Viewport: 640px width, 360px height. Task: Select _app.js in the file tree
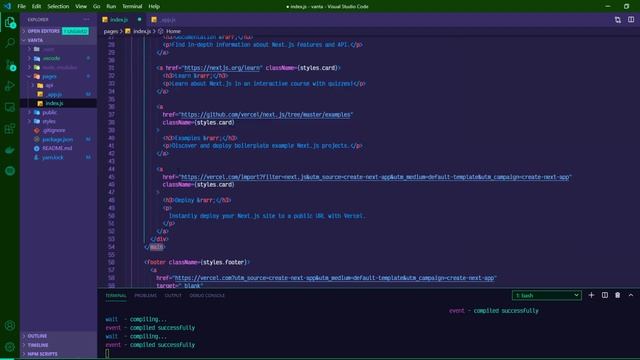58,94
